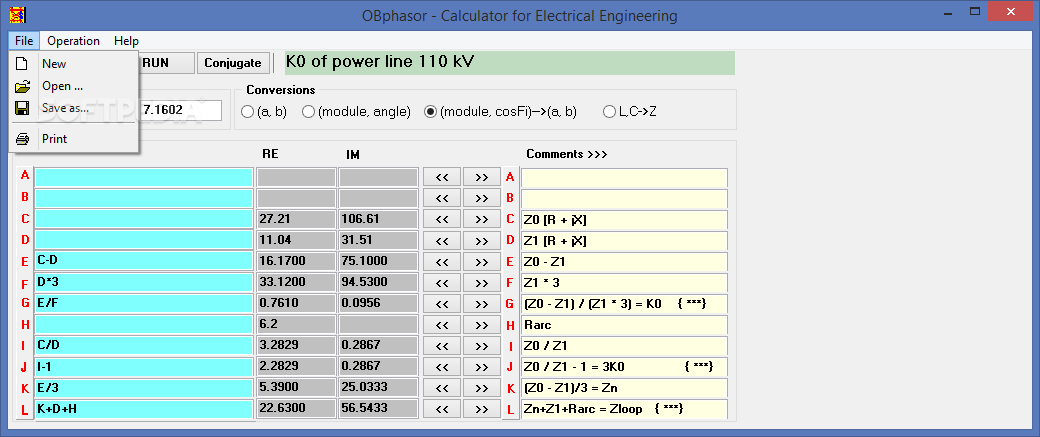Screen dimensions: 1040x437
Task: Click the >> button in row J
Action: coord(482,367)
